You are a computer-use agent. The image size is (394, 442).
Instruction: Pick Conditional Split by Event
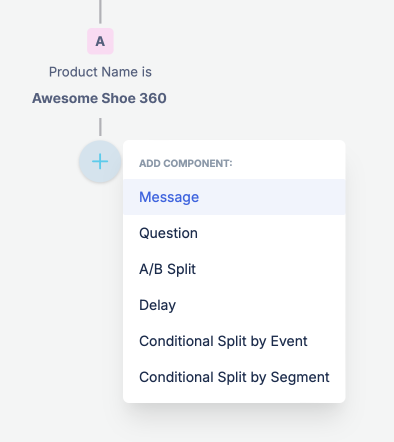[223, 341]
